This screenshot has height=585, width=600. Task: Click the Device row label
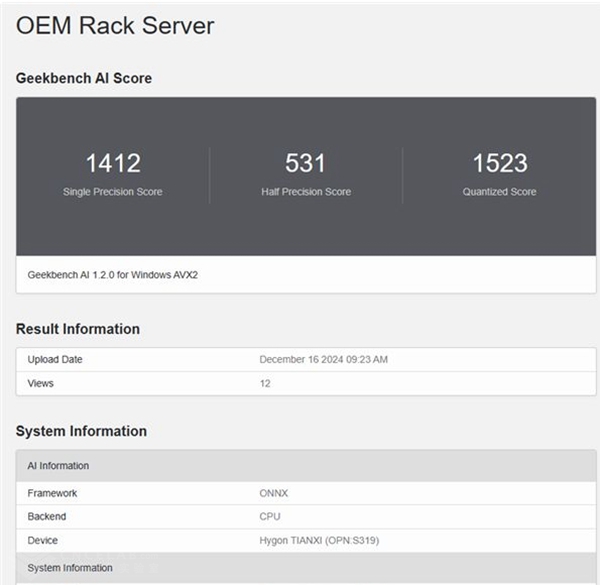42,540
